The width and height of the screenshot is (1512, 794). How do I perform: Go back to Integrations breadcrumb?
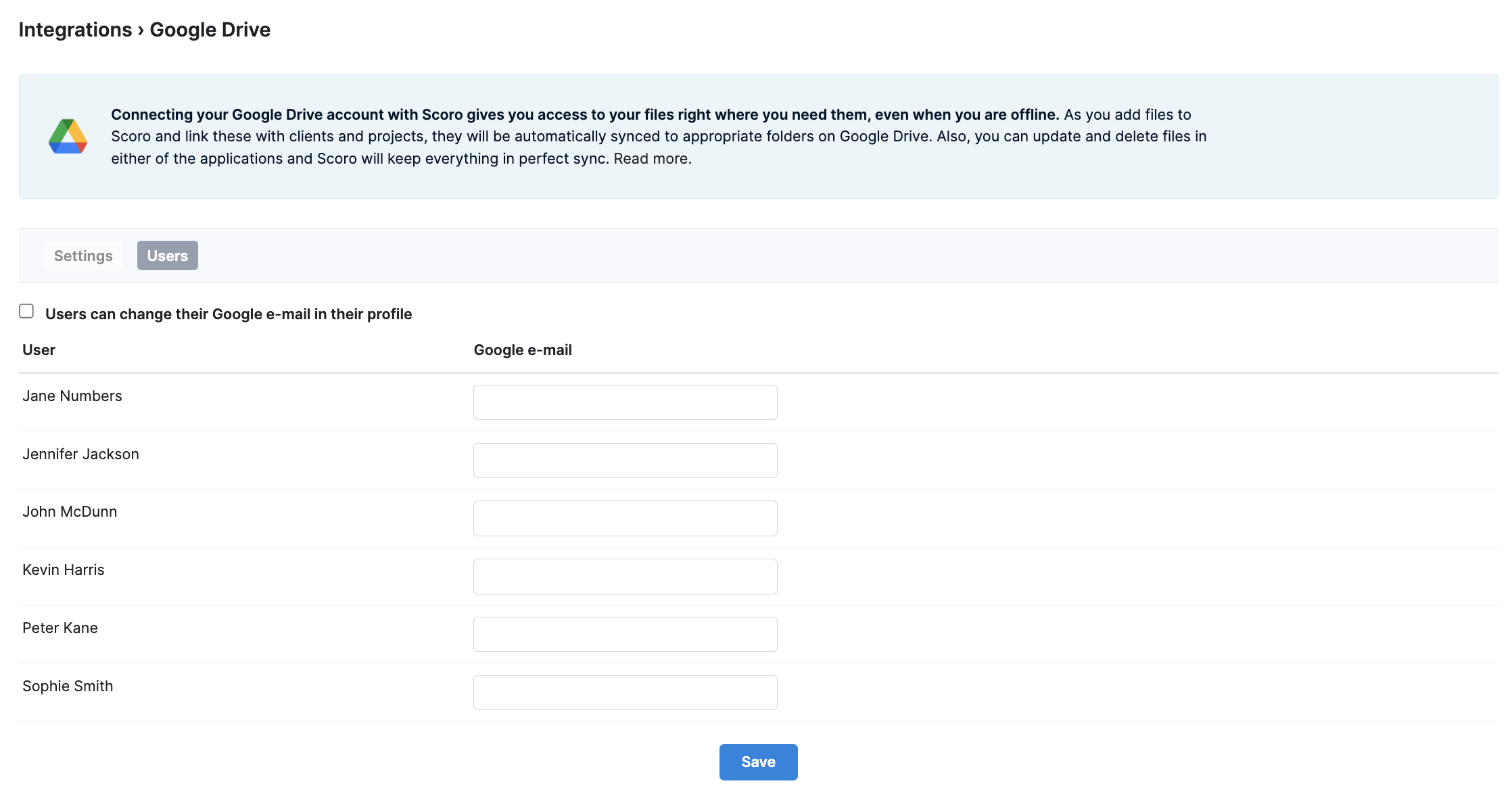tap(75, 30)
